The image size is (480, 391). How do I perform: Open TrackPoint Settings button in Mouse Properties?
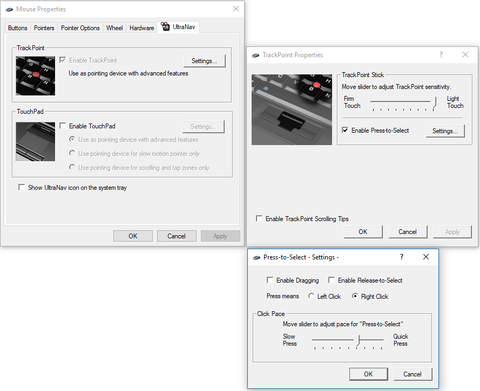[204, 61]
